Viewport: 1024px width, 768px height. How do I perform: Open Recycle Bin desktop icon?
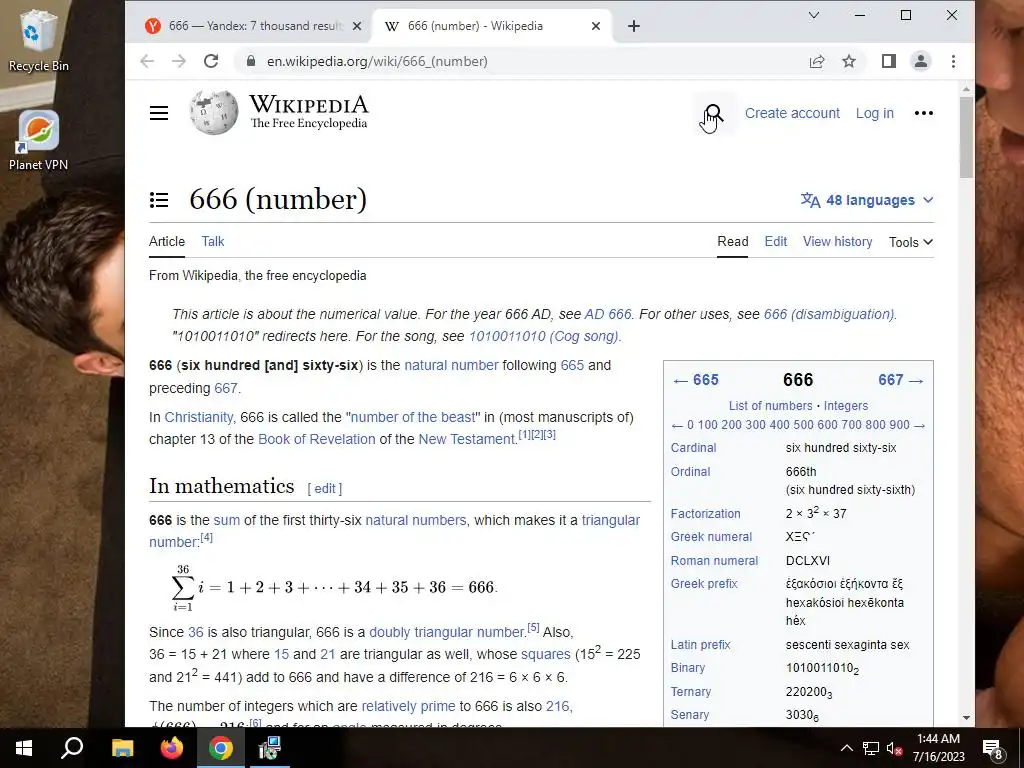point(39,41)
